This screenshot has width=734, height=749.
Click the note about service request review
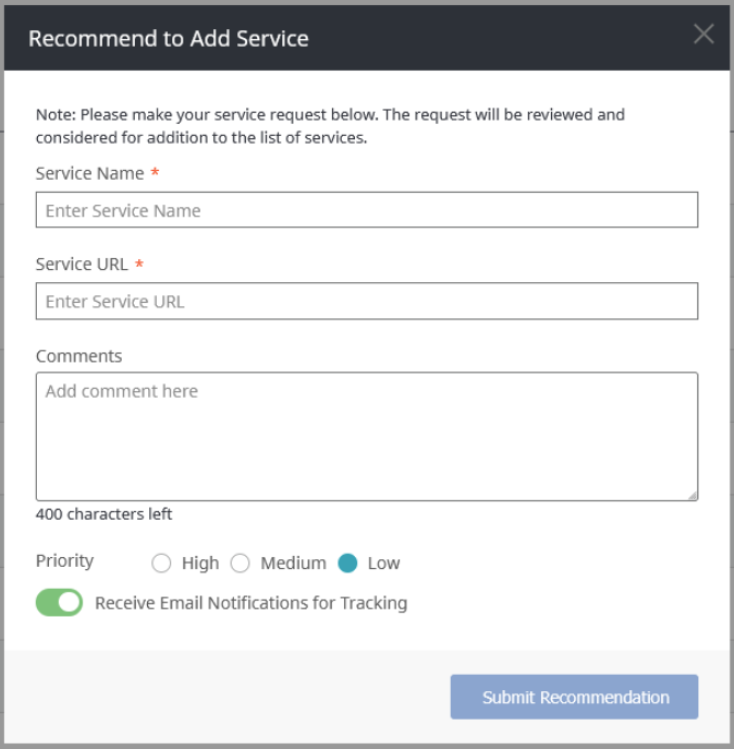[x=330, y=126]
